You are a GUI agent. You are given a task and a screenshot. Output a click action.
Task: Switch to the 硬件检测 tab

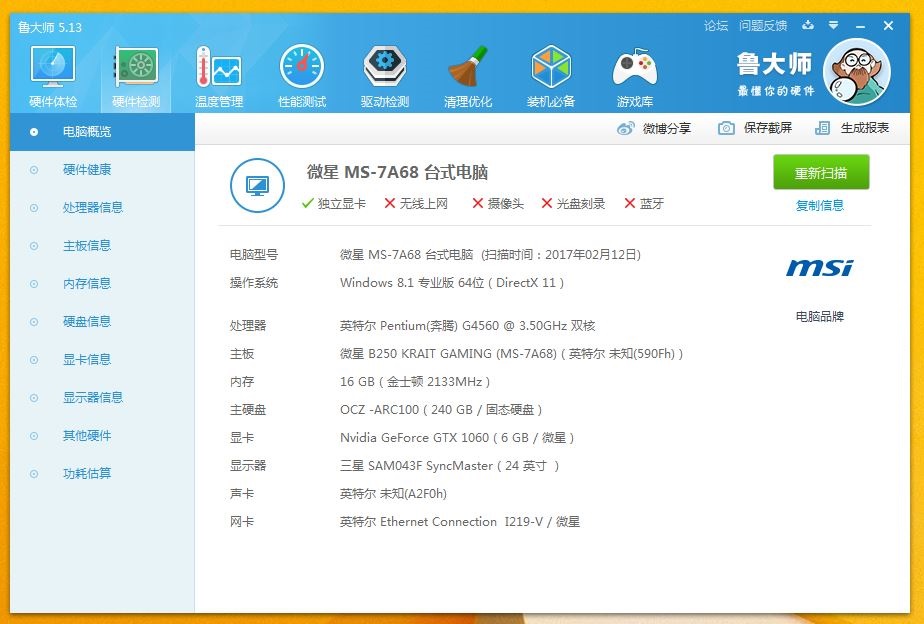point(135,72)
